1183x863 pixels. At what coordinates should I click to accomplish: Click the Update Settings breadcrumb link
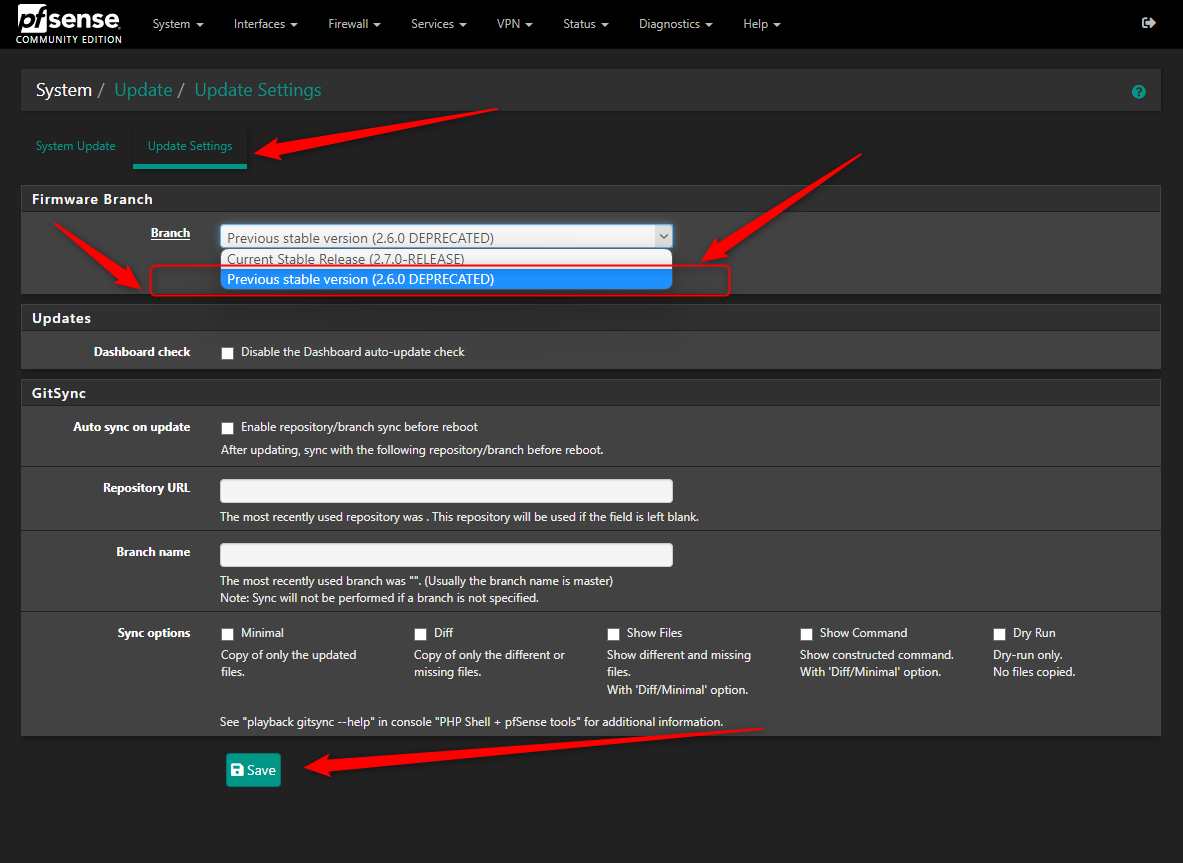(x=258, y=90)
